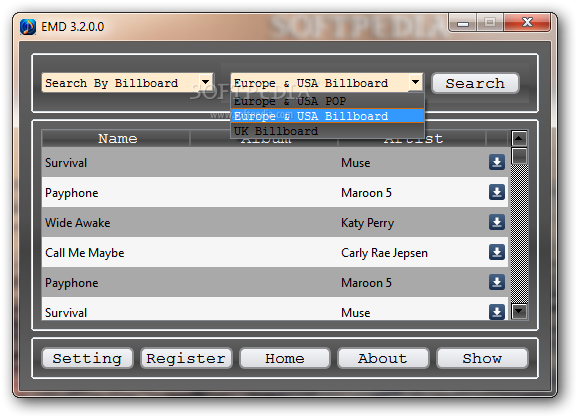Screen dimensions: 578x418
Task: Go to Home button
Action: pyautogui.click(x=285, y=358)
